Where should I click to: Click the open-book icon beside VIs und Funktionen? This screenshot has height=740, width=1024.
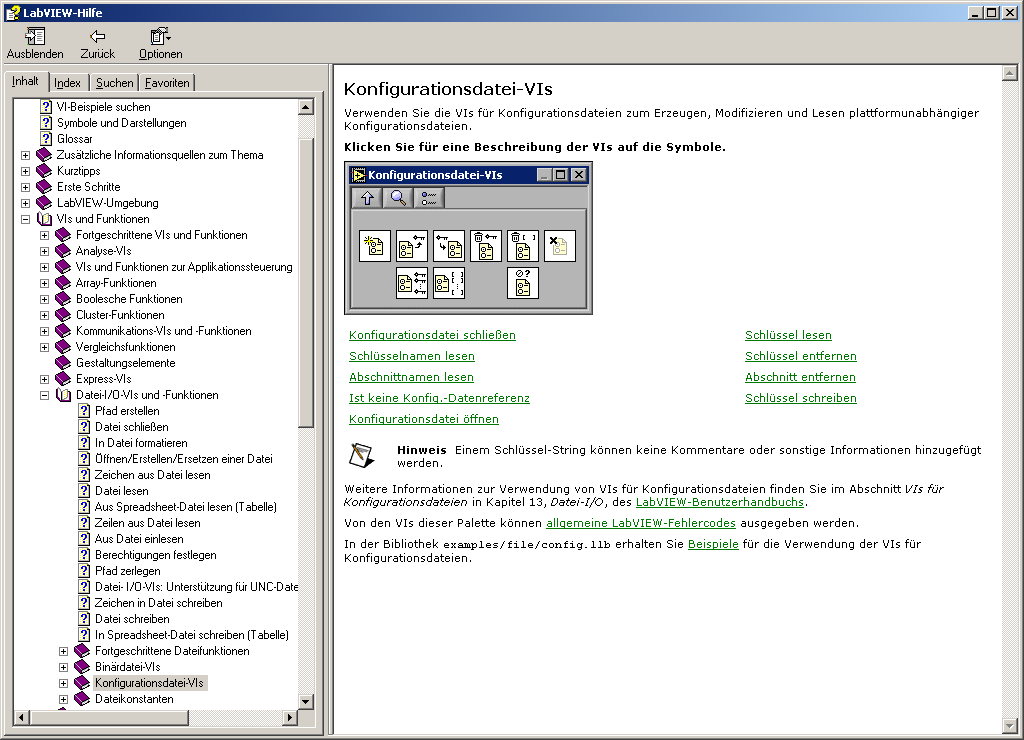(x=44, y=219)
